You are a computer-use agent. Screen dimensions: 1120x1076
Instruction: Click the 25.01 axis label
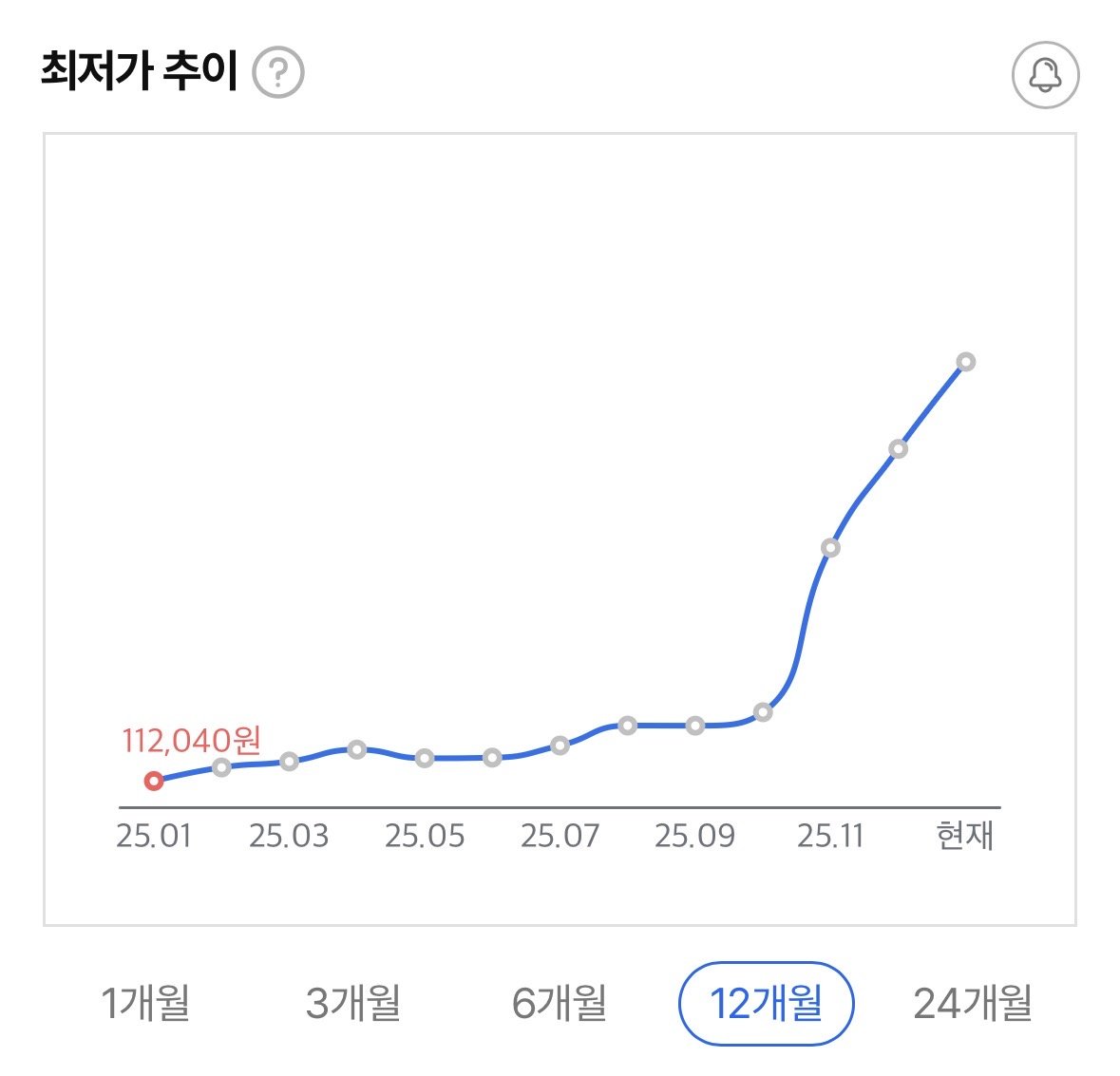tap(154, 836)
